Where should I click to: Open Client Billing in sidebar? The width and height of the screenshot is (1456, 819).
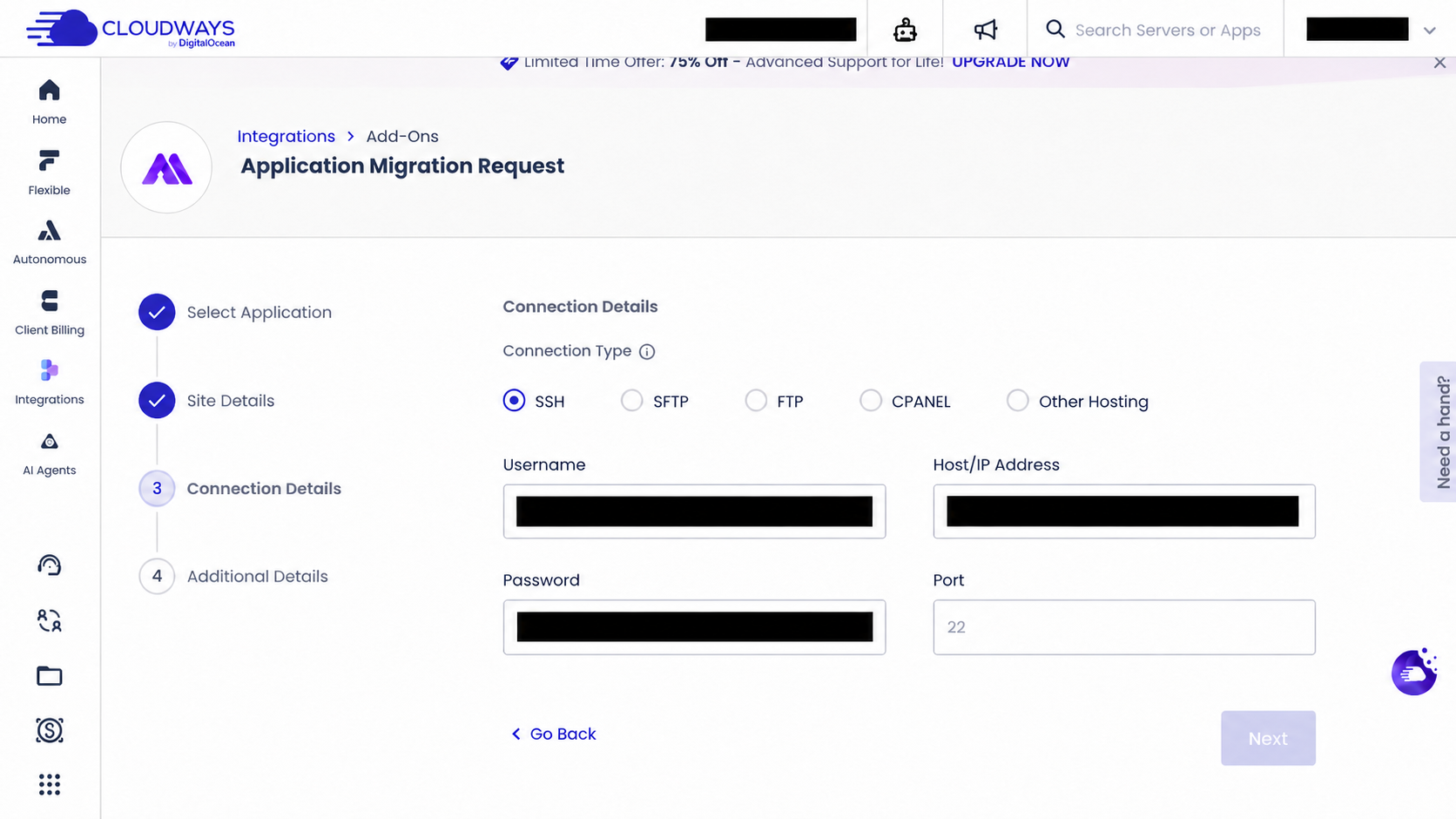(50, 313)
